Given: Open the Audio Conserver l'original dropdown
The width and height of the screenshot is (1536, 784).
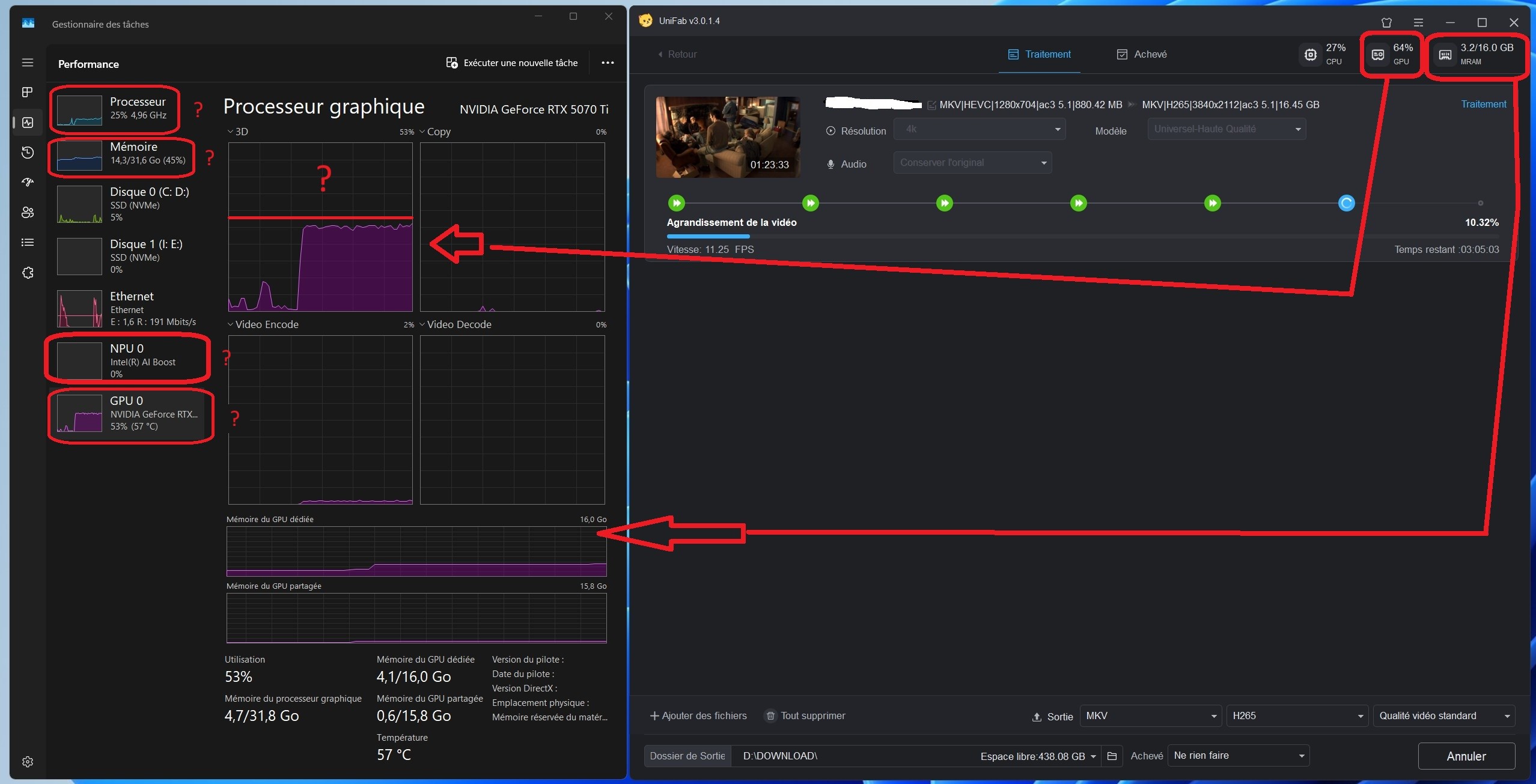Looking at the screenshot, I should (x=972, y=163).
